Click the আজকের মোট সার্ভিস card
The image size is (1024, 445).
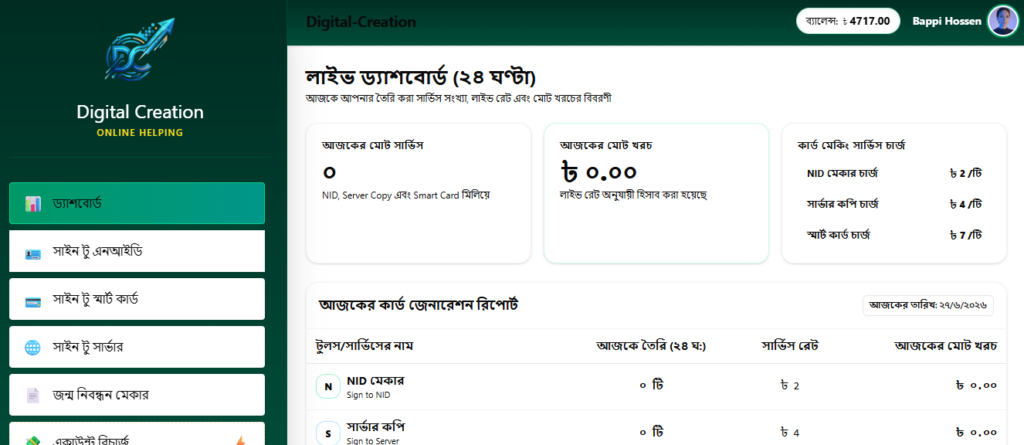[419, 193]
